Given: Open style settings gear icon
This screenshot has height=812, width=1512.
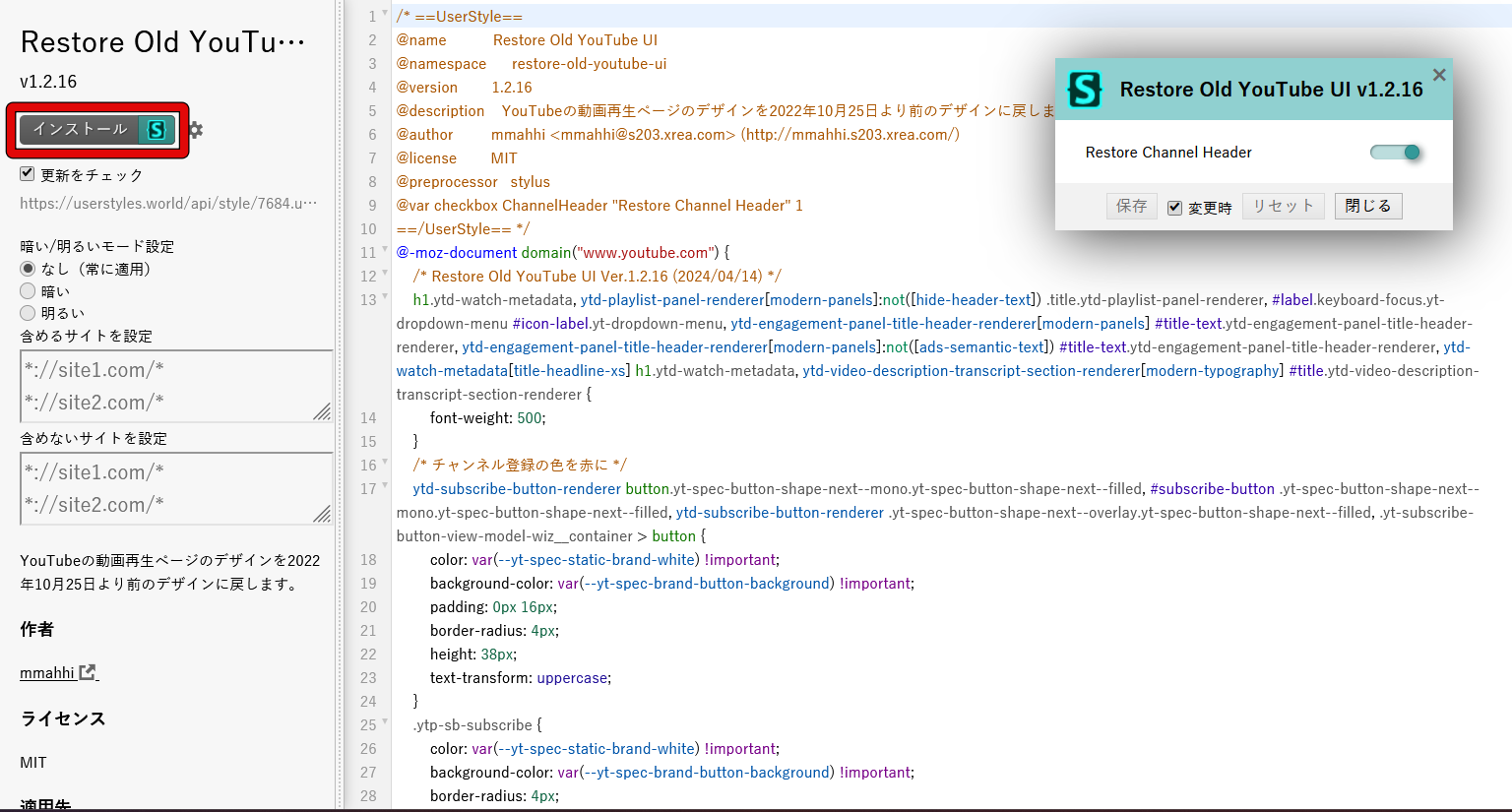Looking at the screenshot, I should point(196,130).
